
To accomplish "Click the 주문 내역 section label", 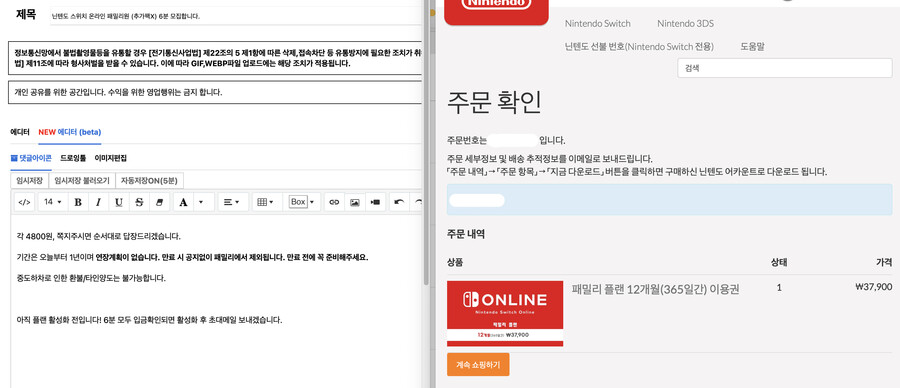I will pyautogui.click(x=466, y=234).
